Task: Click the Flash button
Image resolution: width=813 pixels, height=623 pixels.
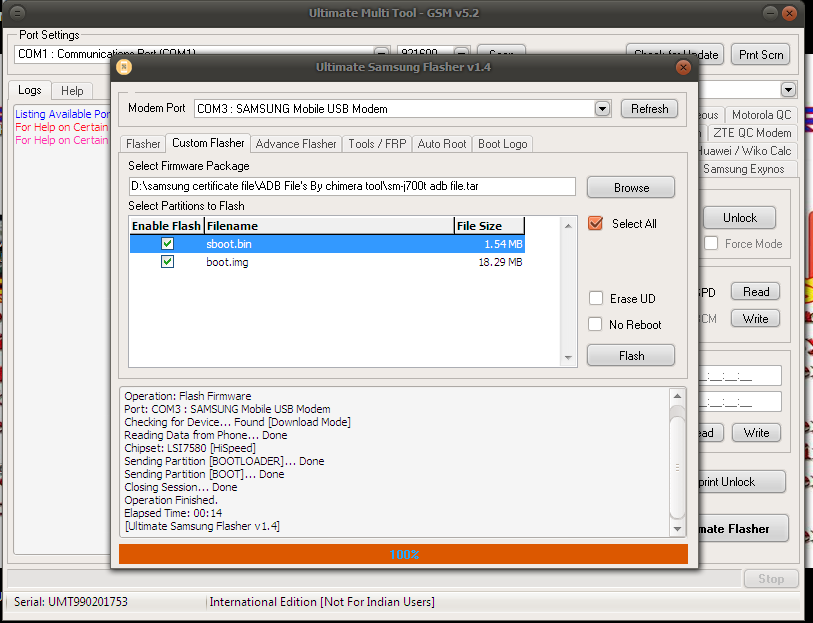Action: [x=631, y=356]
